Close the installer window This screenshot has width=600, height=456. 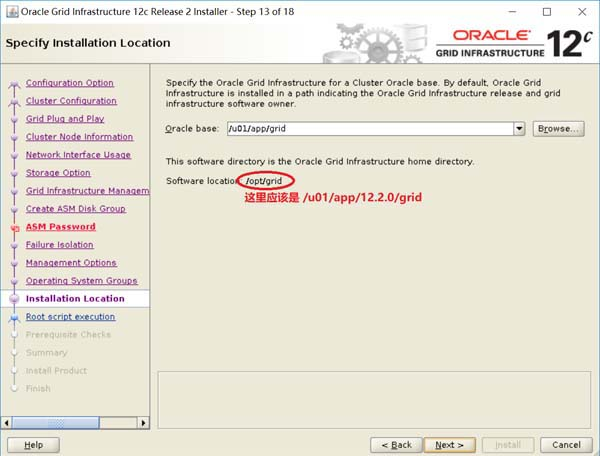point(582,12)
